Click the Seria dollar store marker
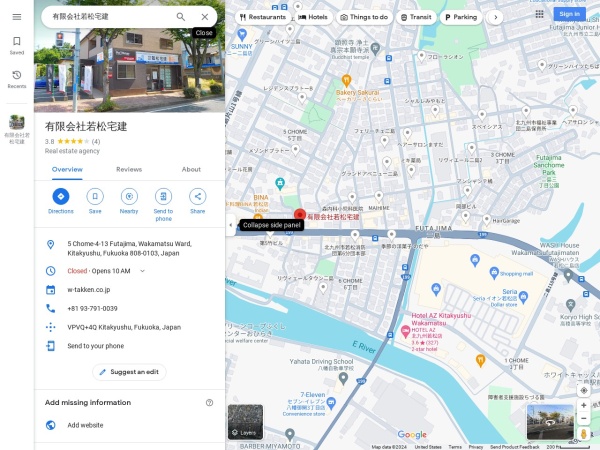600x450 pixels. (x=523, y=296)
